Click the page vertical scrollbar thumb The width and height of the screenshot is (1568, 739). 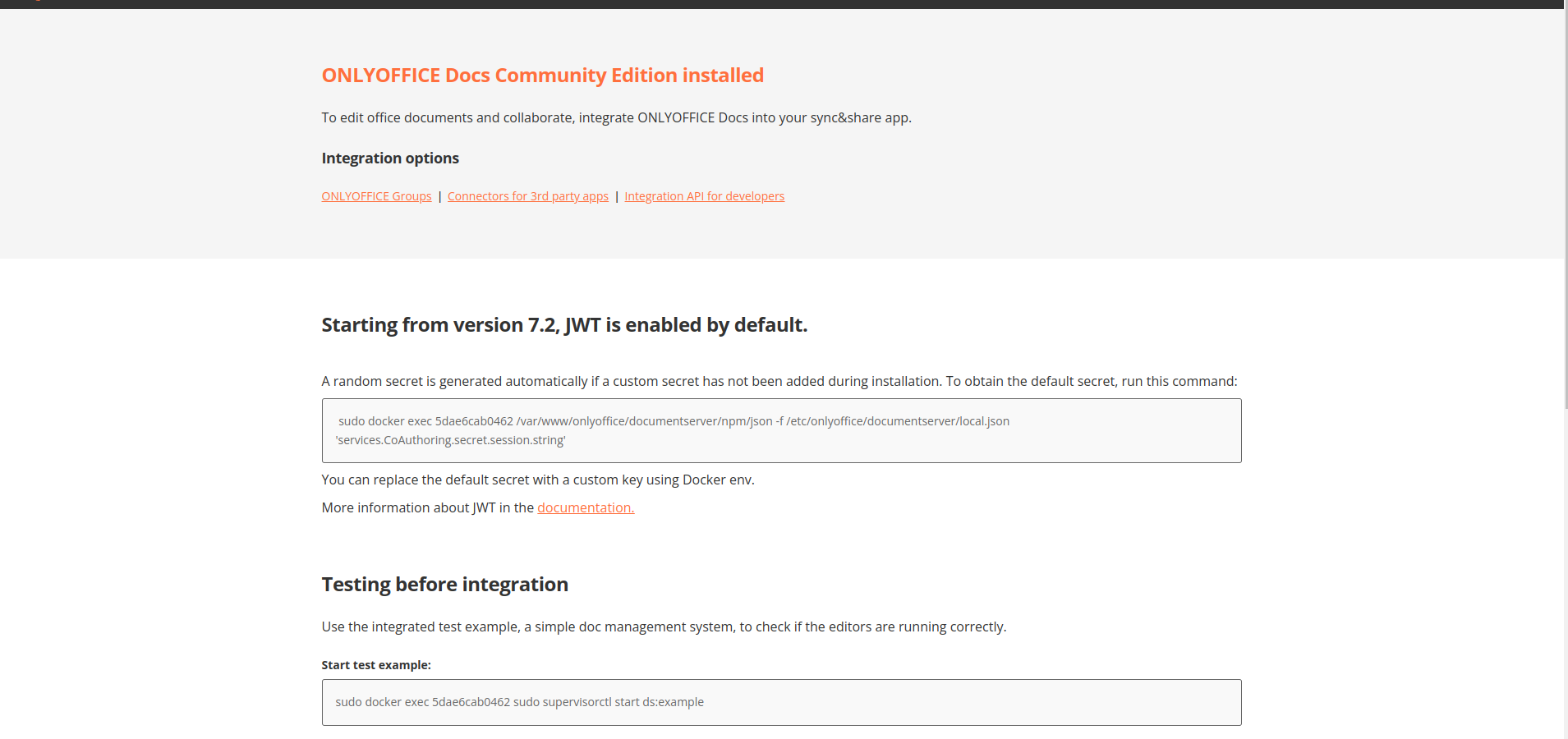click(x=1566, y=205)
